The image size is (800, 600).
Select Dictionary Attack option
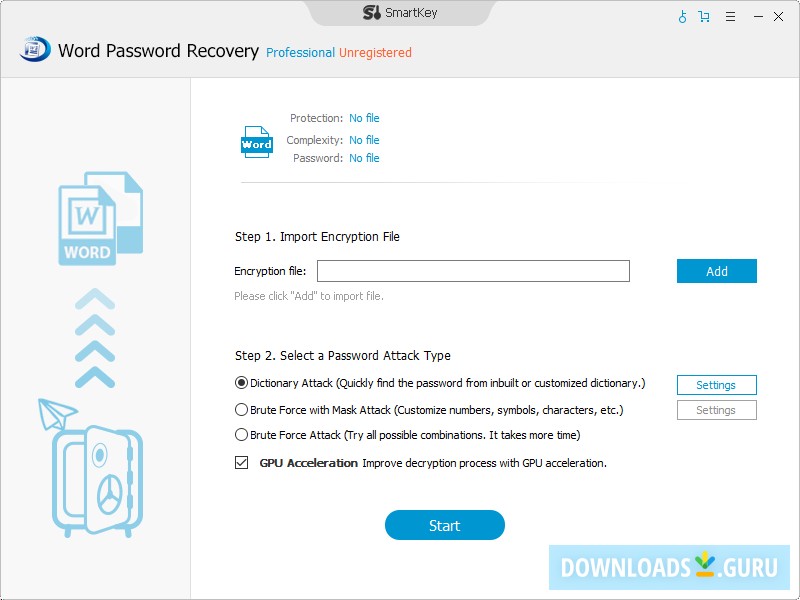coord(240,383)
